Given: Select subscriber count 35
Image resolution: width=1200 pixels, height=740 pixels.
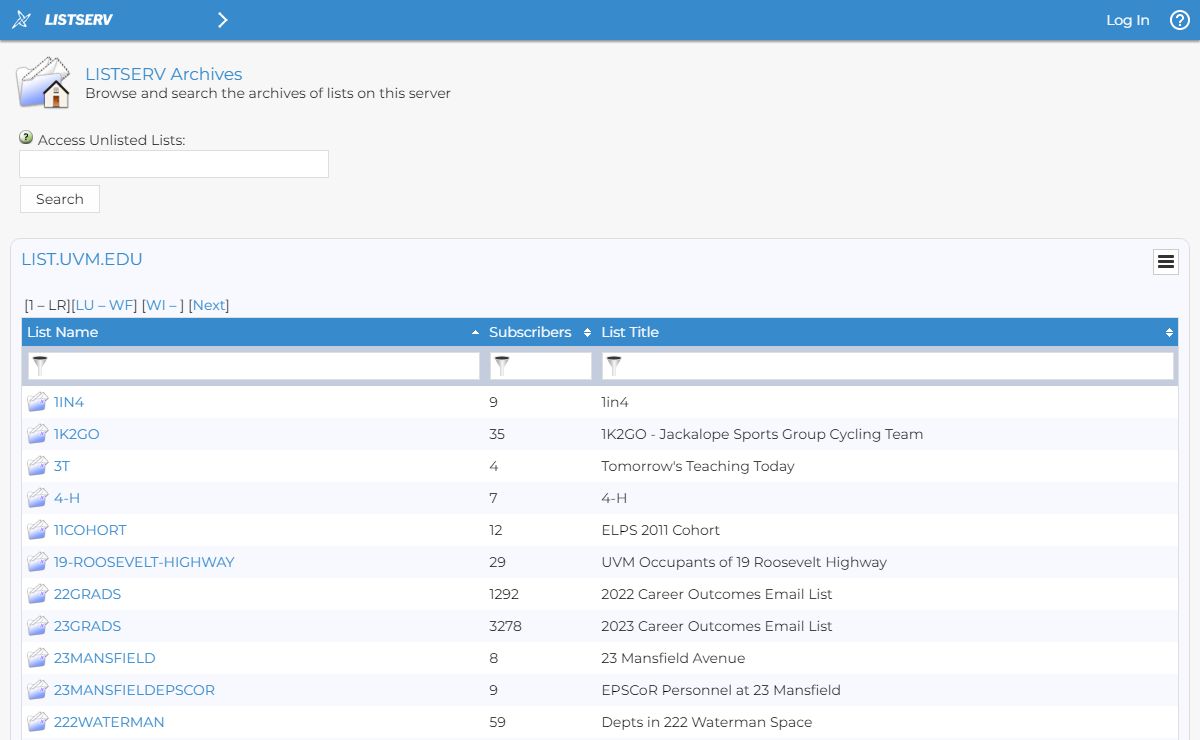Looking at the screenshot, I should [x=497, y=434].
